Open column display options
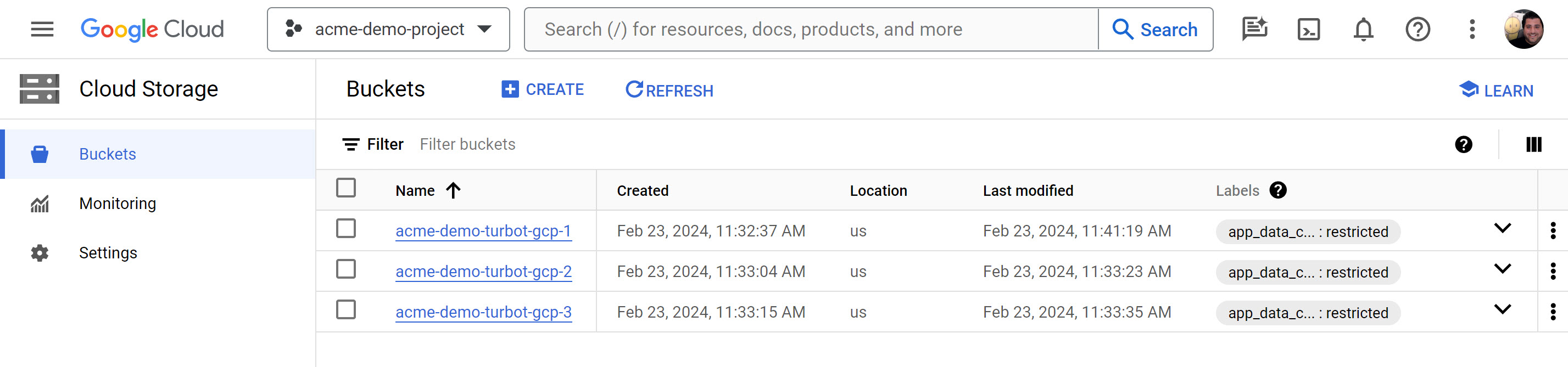 tap(1534, 144)
